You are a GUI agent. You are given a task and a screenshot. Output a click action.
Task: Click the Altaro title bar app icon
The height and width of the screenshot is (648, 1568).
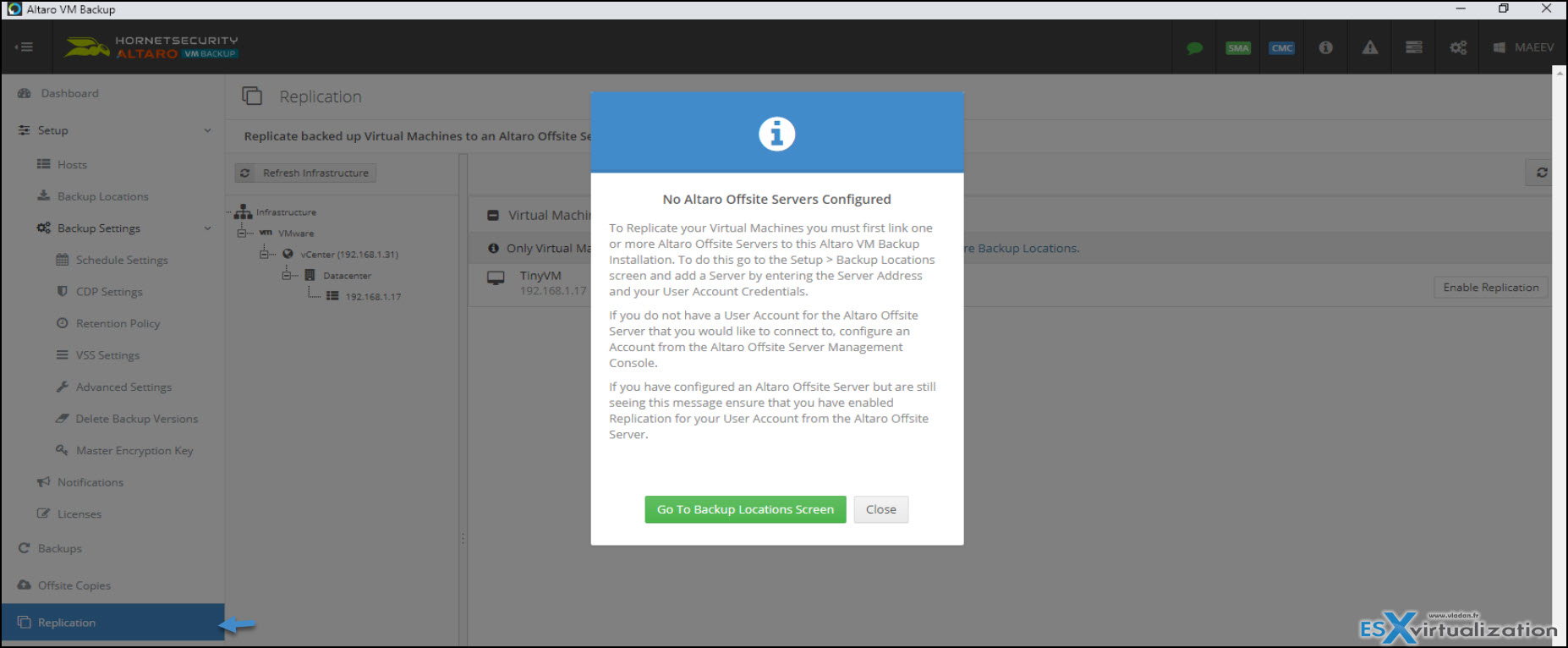pyautogui.click(x=14, y=9)
